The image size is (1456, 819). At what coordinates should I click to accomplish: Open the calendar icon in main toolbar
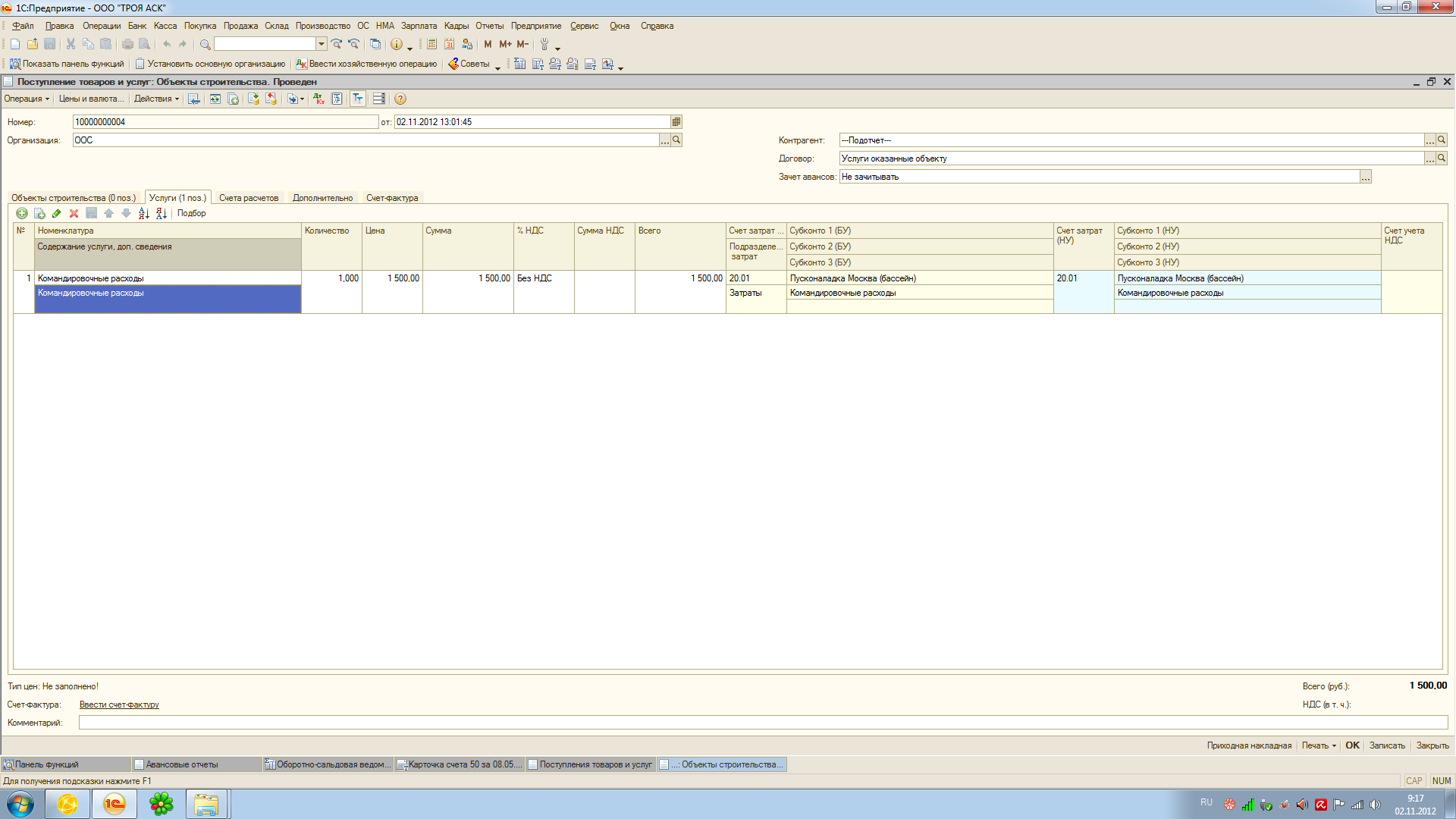[450, 45]
